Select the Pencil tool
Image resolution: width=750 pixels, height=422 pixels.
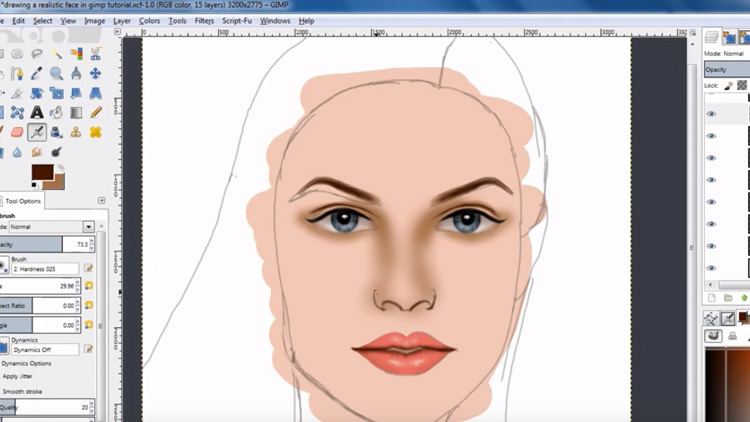pyautogui.click(x=96, y=112)
